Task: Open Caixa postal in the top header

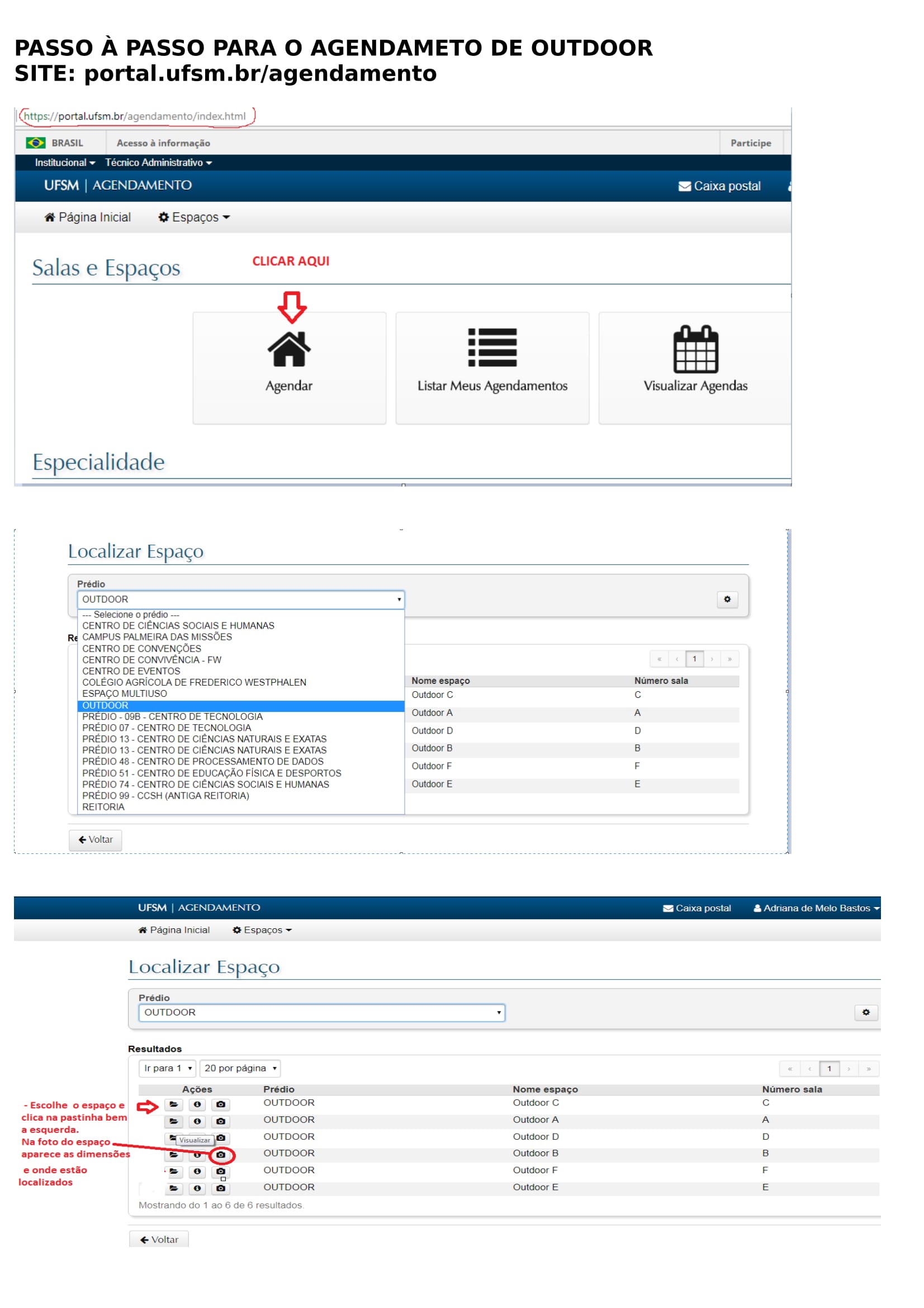Action: click(x=719, y=186)
